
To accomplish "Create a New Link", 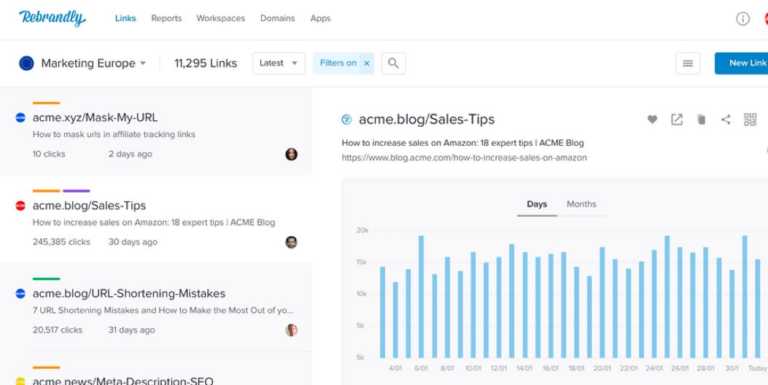I will (742, 63).
